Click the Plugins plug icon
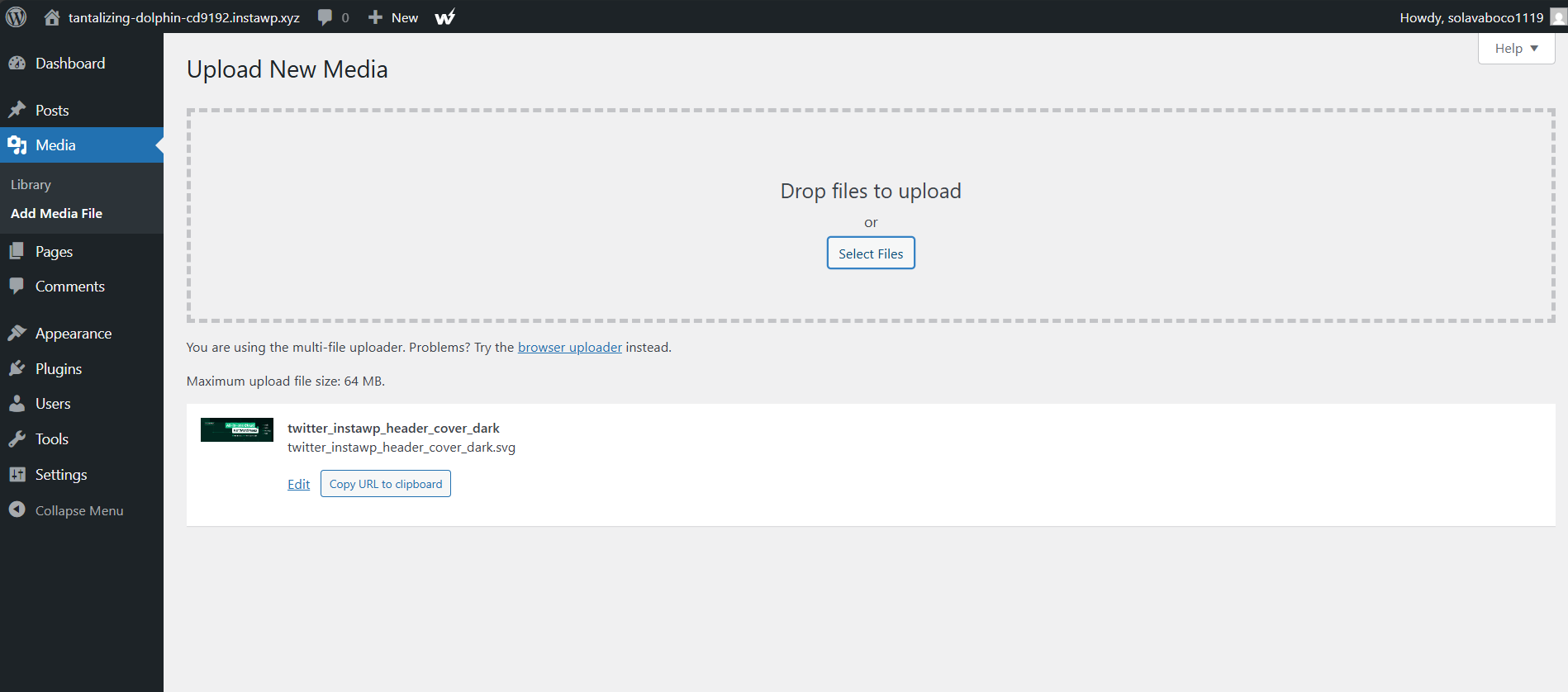This screenshot has width=1568, height=692. tap(17, 368)
